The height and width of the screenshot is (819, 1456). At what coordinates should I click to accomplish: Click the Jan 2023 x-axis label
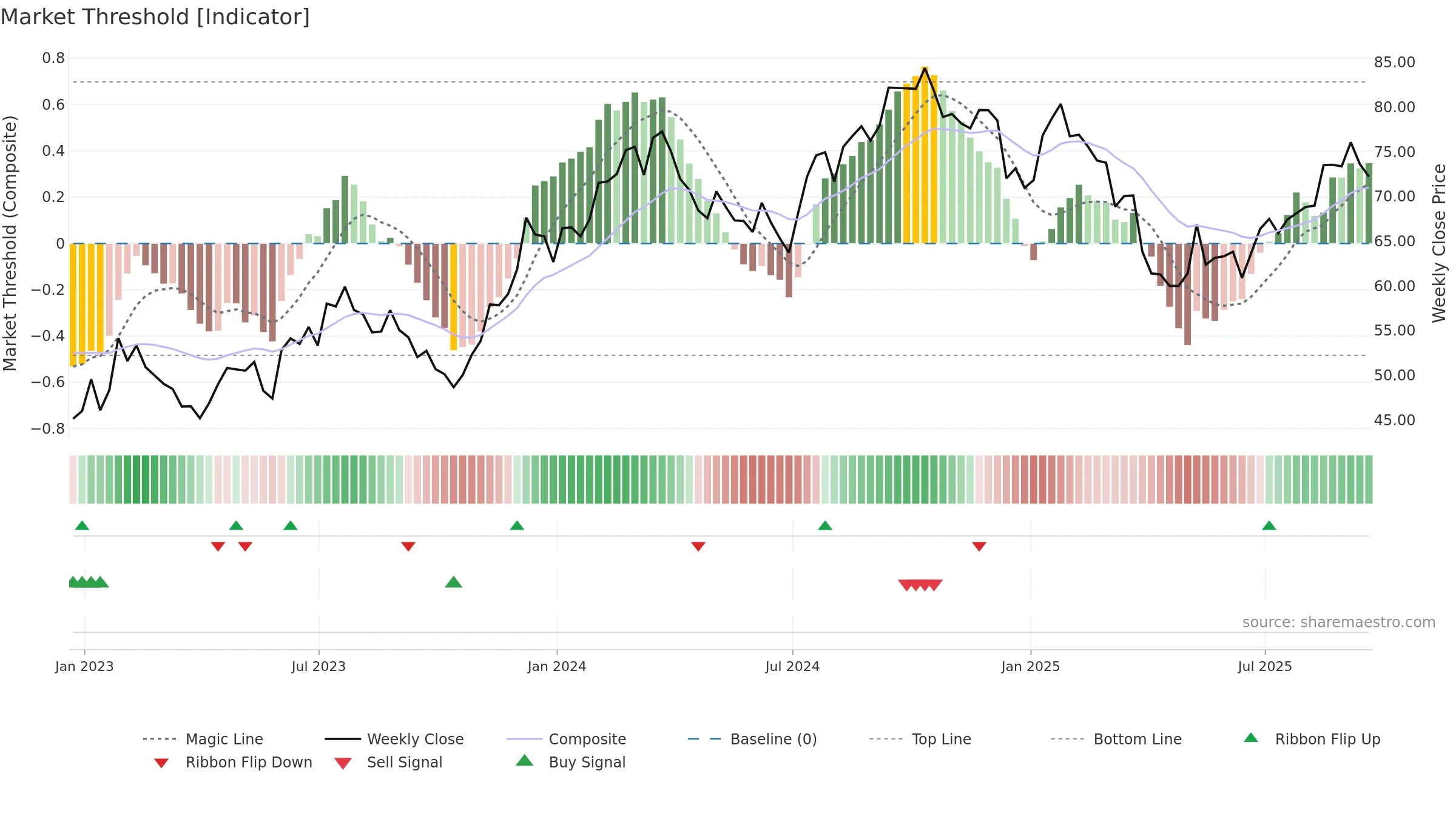click(84, 667)
